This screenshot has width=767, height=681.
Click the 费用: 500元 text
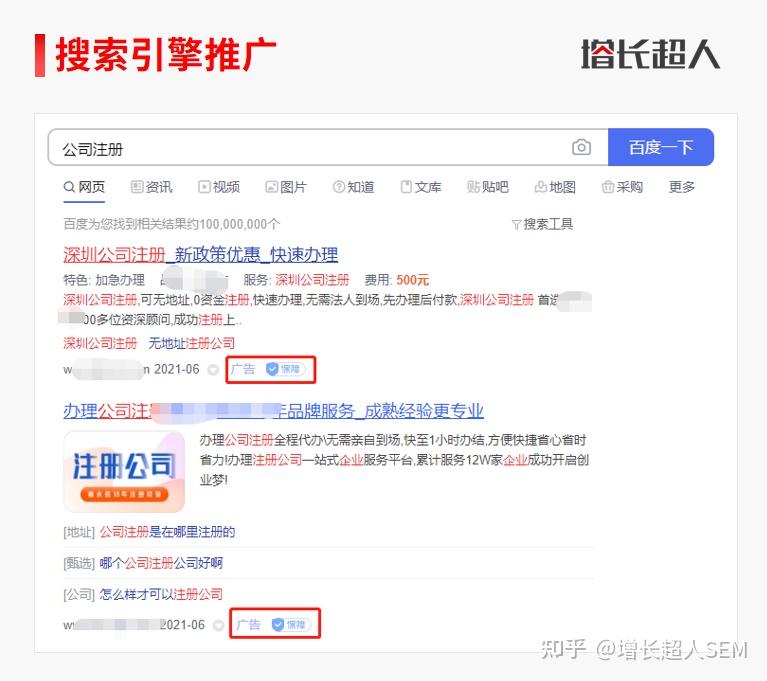397,280
